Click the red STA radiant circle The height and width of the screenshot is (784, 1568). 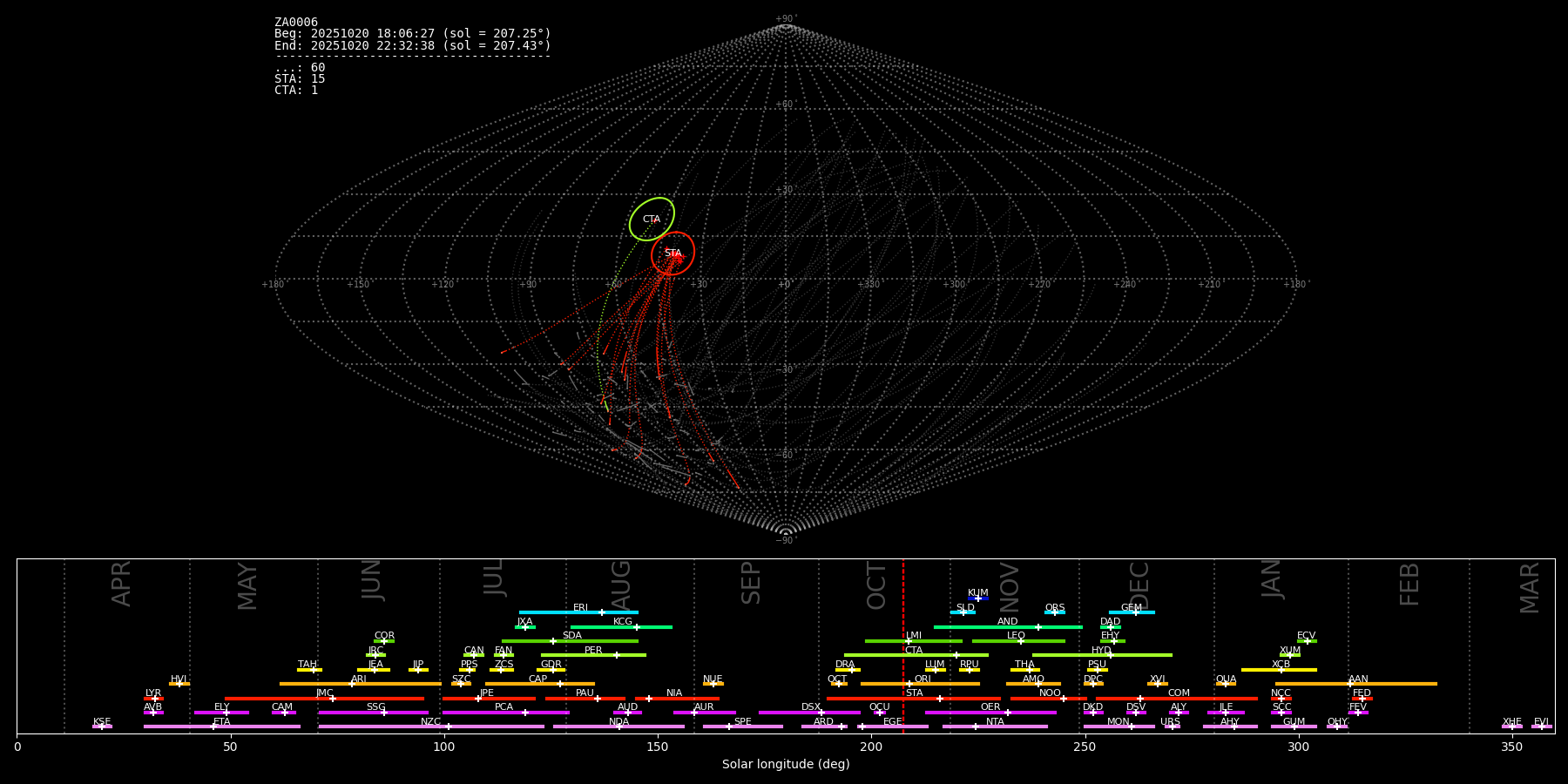point(672,253)
